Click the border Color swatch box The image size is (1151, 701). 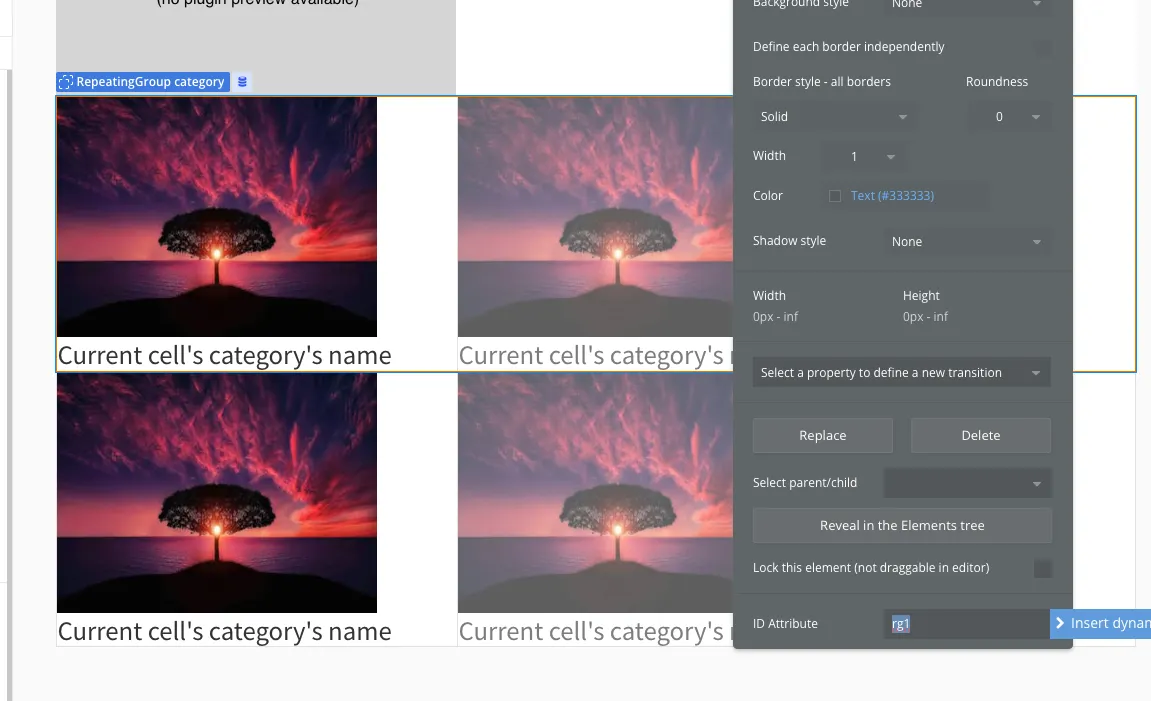click(835, 196)
